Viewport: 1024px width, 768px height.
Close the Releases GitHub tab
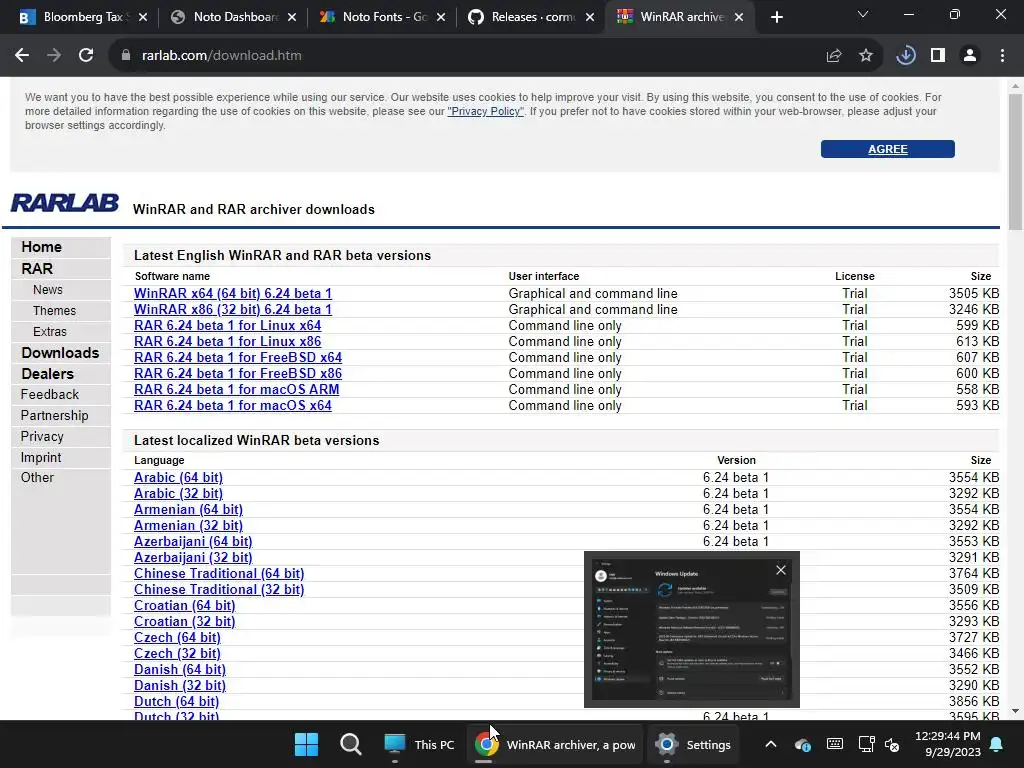(x=590, y=17)
